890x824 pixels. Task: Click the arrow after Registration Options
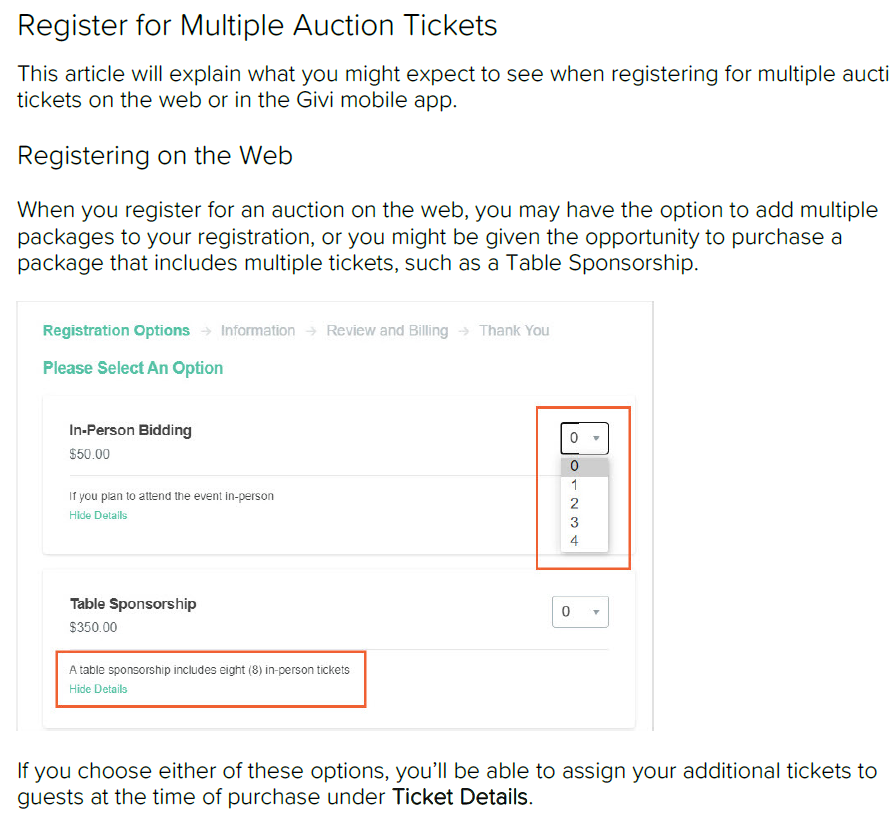tap(205, 331)
